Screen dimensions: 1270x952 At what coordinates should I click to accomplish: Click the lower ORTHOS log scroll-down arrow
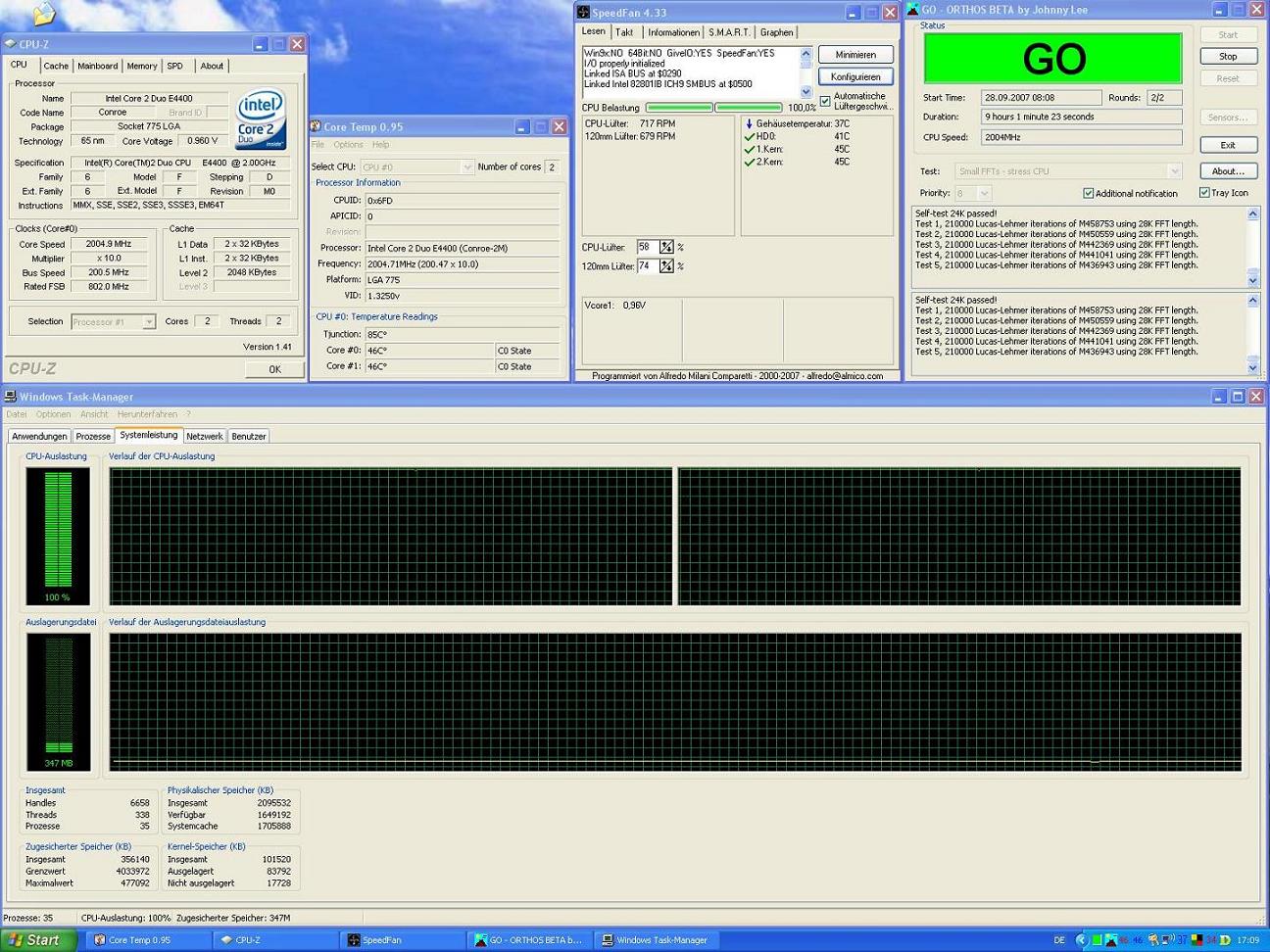[1252, 367]
